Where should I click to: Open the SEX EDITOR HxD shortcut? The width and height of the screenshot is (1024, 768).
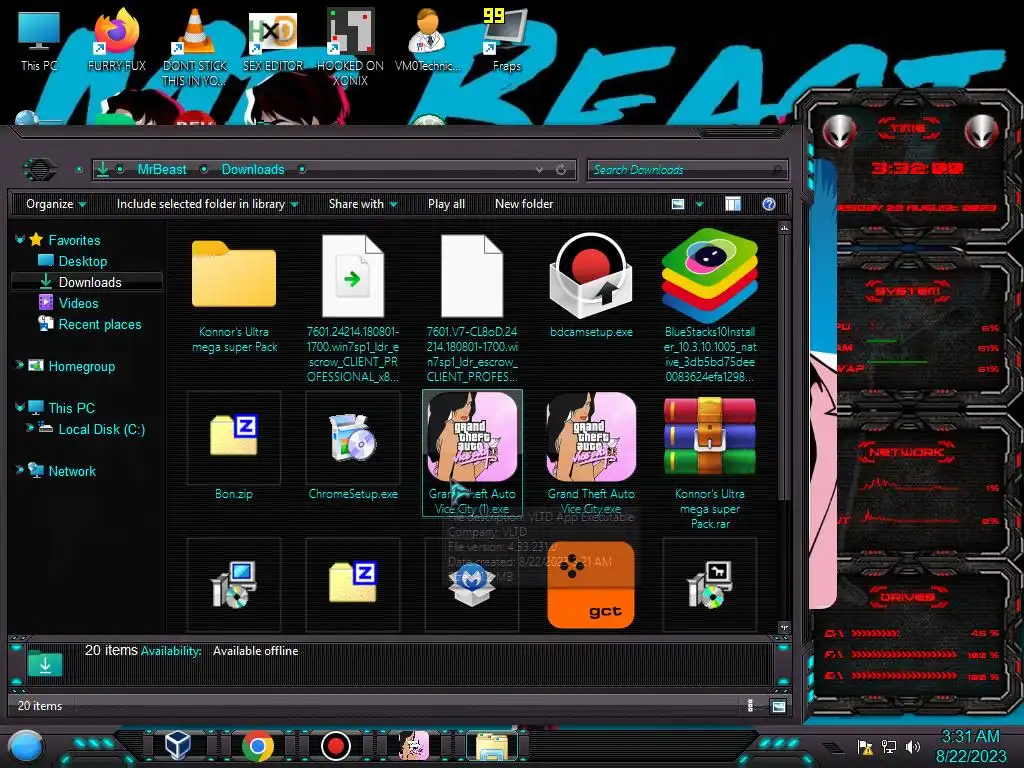(273, 40)
